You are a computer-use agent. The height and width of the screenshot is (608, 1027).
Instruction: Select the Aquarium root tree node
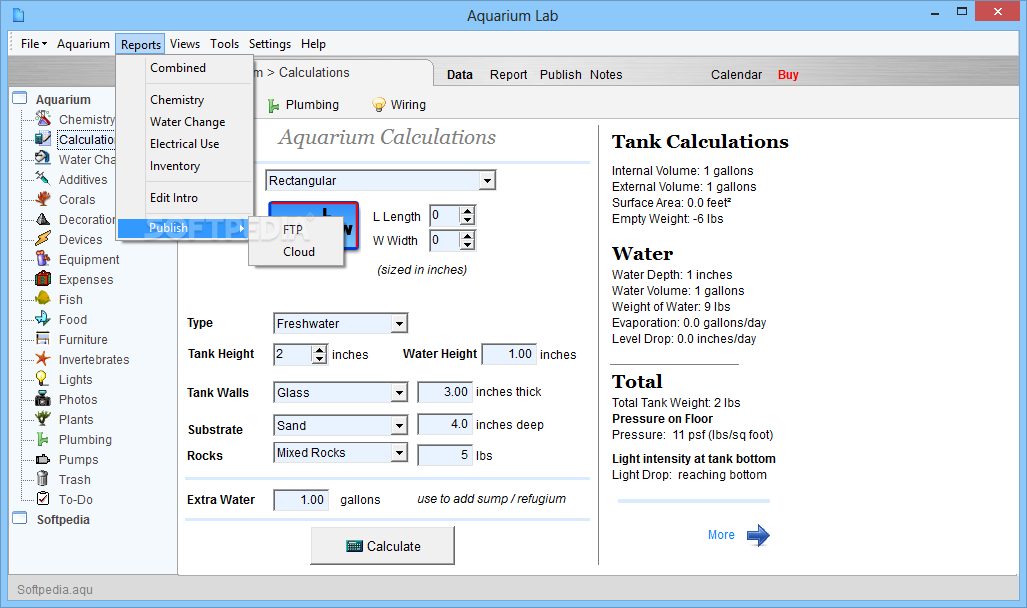tap(63, 100)
